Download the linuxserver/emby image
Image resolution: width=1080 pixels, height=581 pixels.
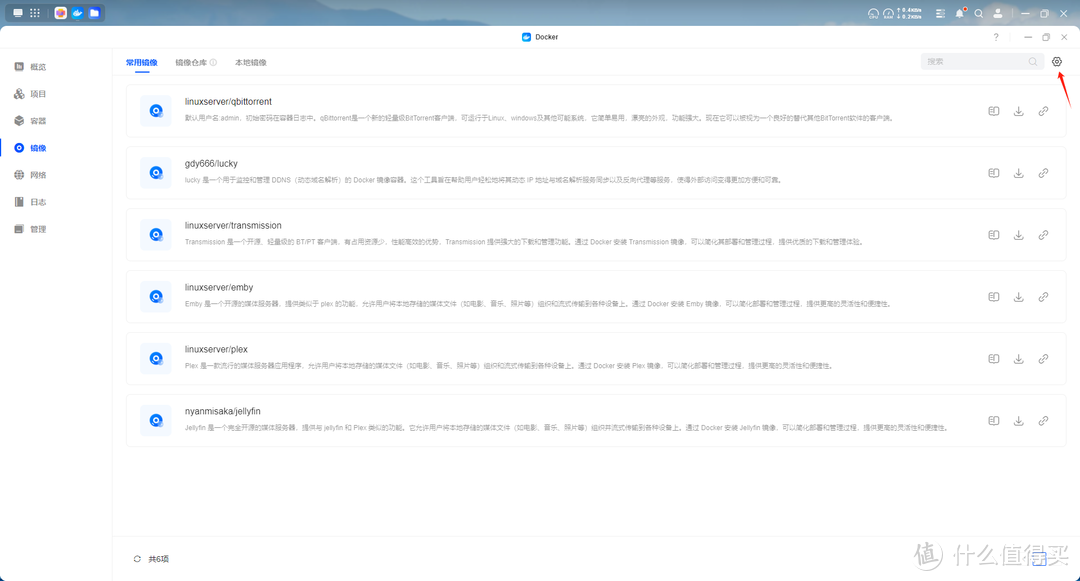[1019, 297]
